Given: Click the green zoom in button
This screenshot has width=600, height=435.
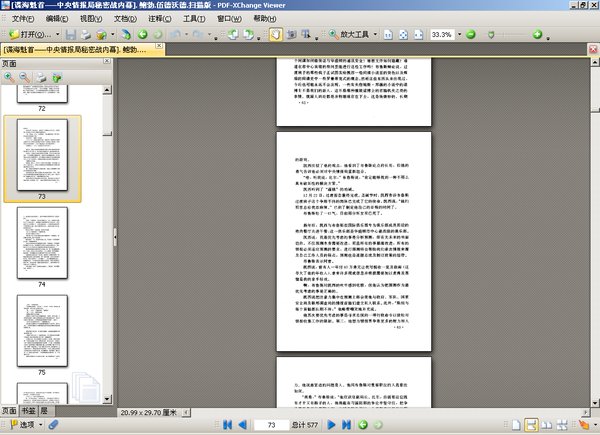Looking at the screenshot, I should tap(537, 34).
